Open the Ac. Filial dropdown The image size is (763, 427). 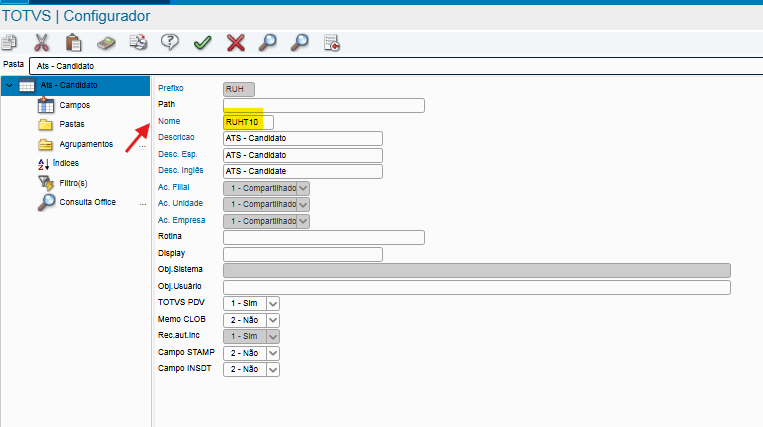click(303, 188)
